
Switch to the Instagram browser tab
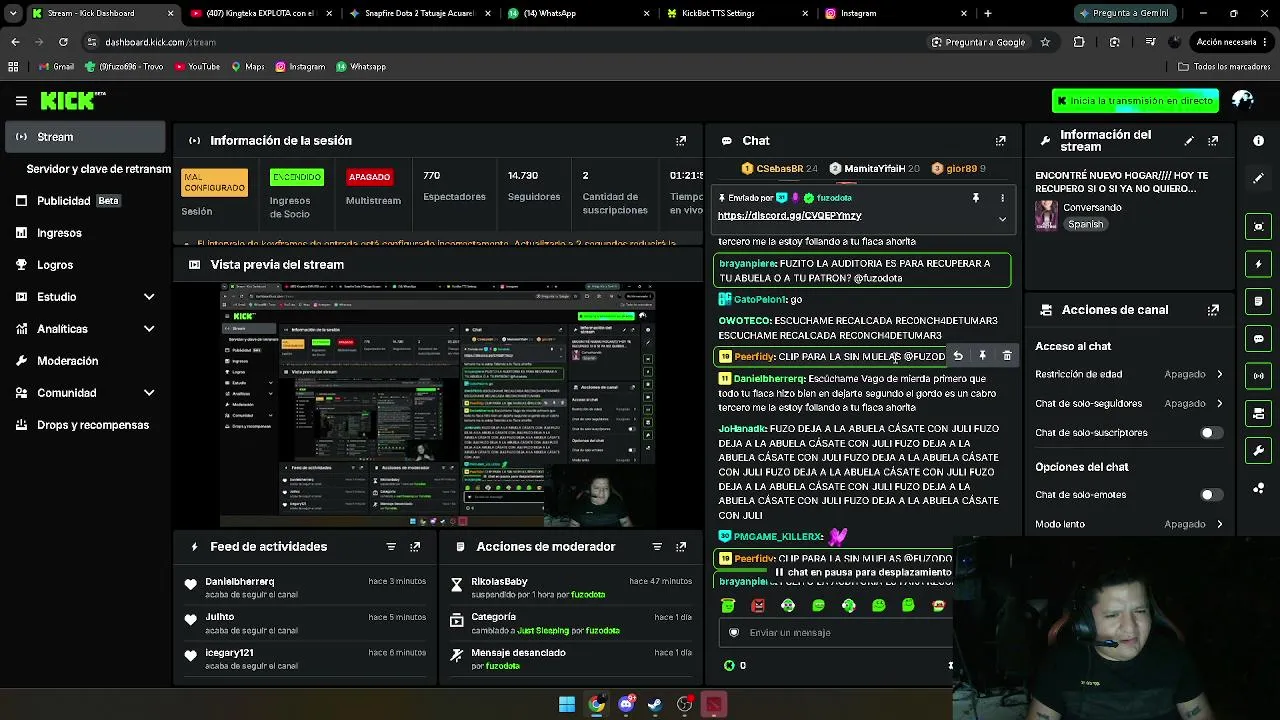click(895, 13)
